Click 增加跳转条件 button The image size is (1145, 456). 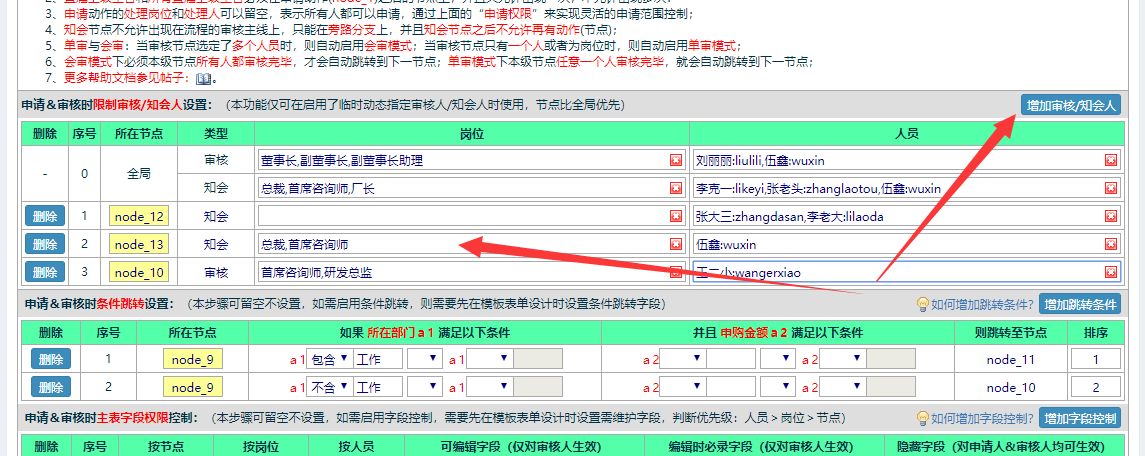pyautogui.click(x=1080, y=305)
